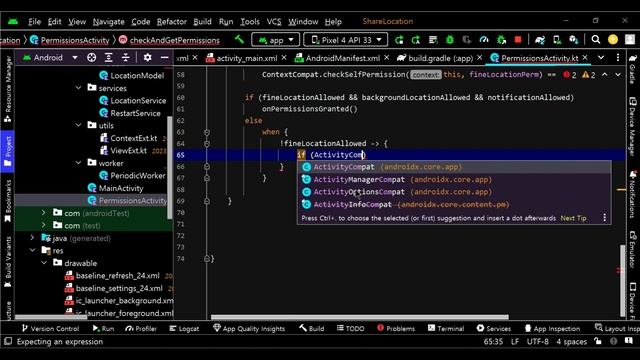Click the yellow account avatar icon
The height and width of the screenshot is (360, 640).
[x=613, y=40]
